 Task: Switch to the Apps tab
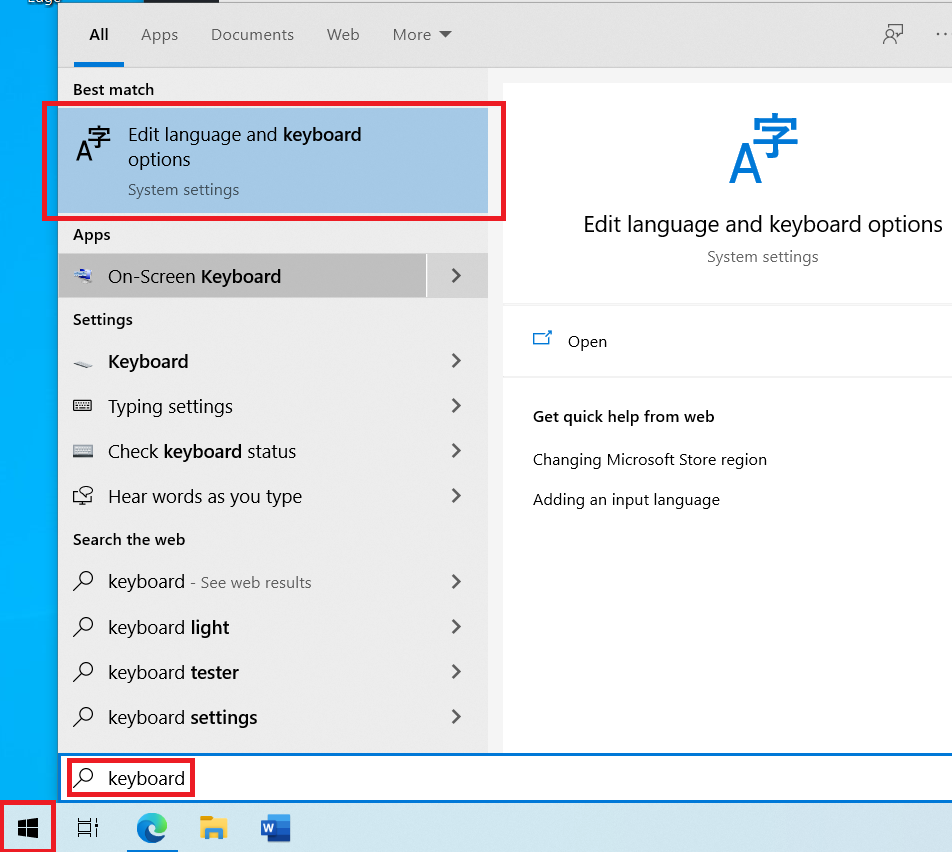click(159, 34)
